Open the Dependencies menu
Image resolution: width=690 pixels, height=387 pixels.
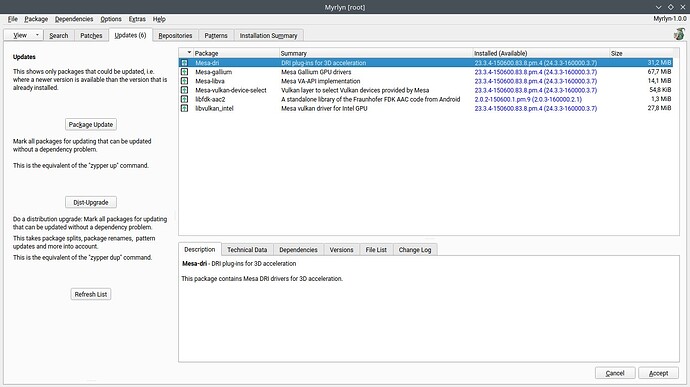click(x=74, y=19)
